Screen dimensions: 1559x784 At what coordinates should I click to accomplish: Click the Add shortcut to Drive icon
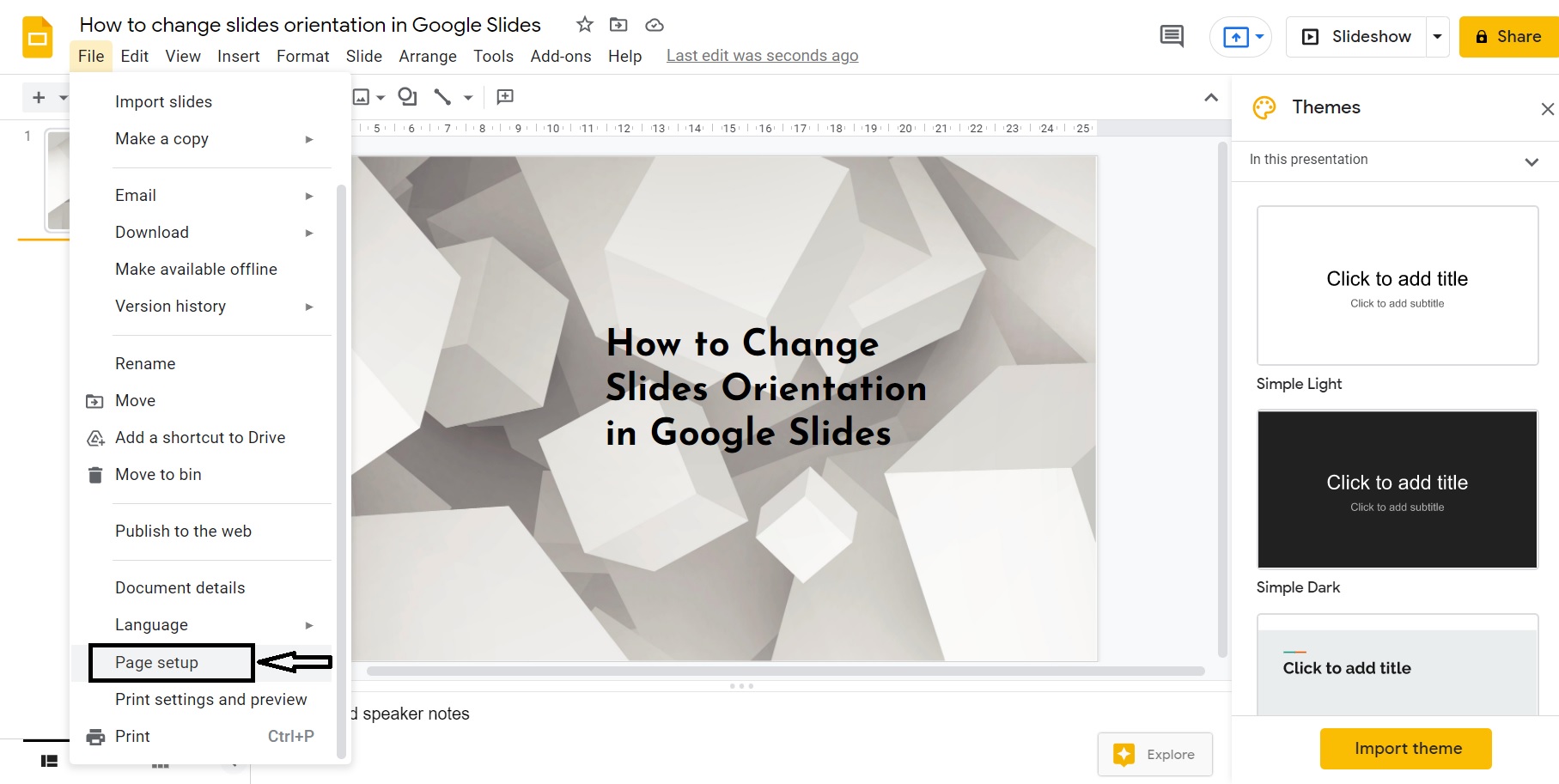95,438
